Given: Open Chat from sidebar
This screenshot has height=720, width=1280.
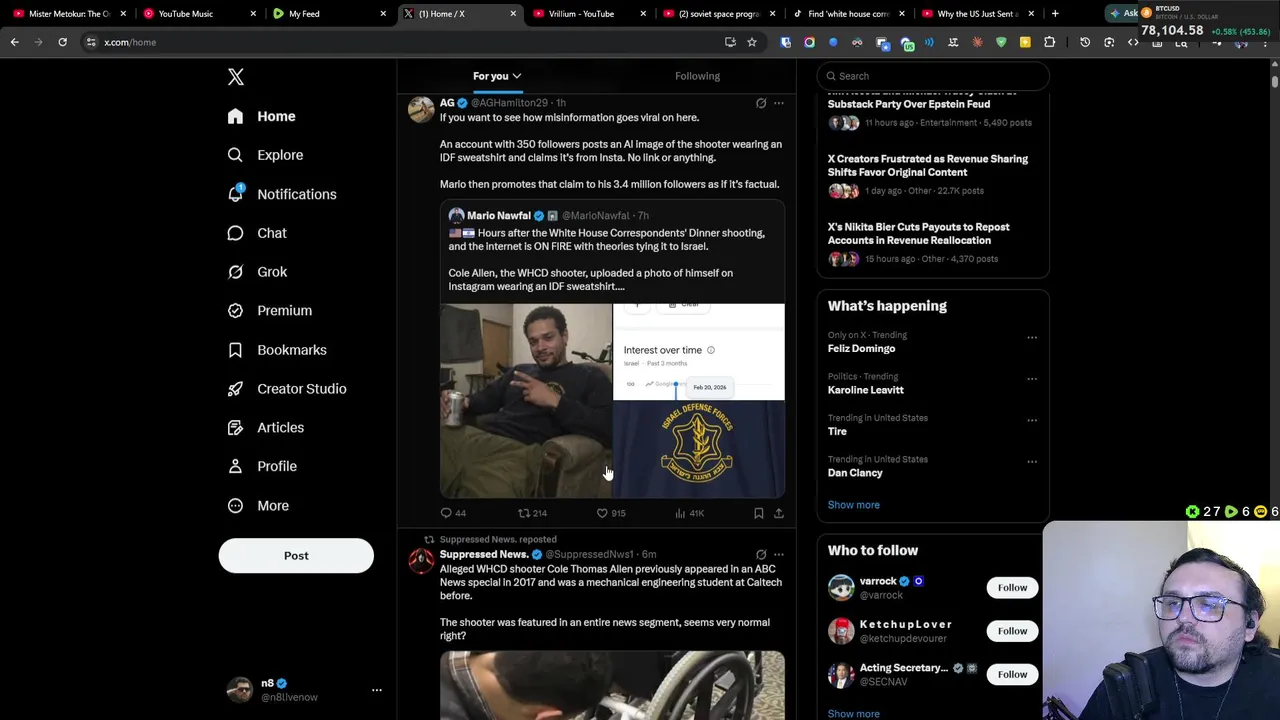Looking at the screenshot, I should pos(257,233).
